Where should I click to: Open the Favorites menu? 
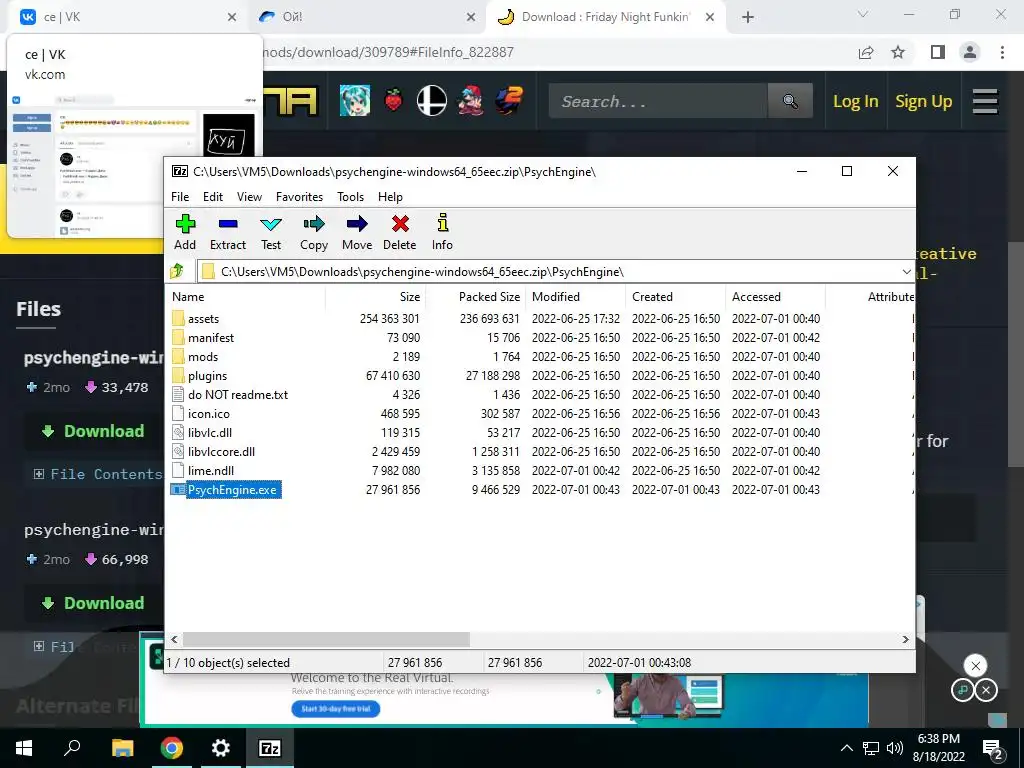(x=299, y=197)
